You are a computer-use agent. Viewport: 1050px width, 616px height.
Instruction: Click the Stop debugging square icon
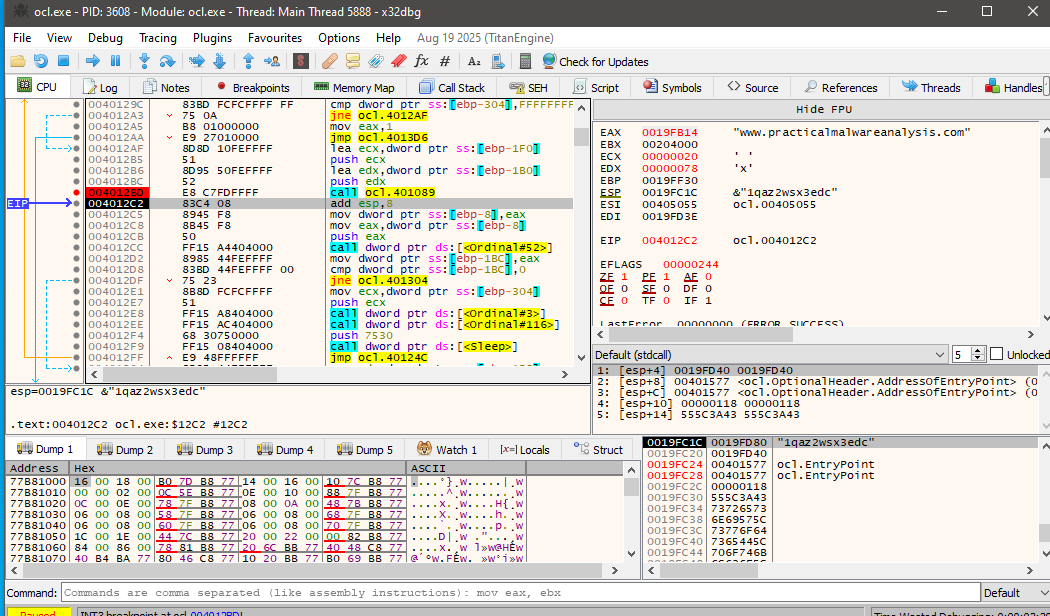(x=65, y=61)
